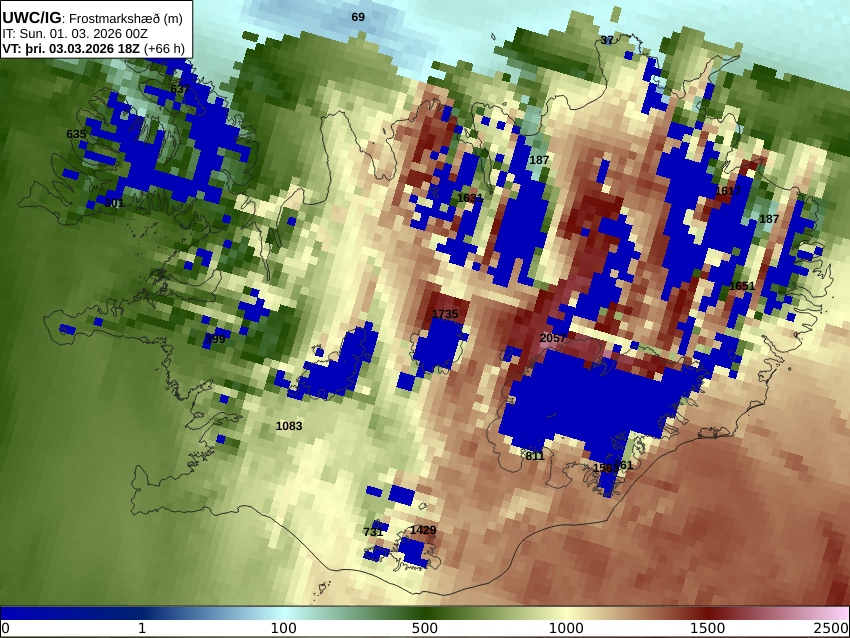Click the 1651 value label on the map
The width and height of the screenshot is (850, 638).
point(742,286)
